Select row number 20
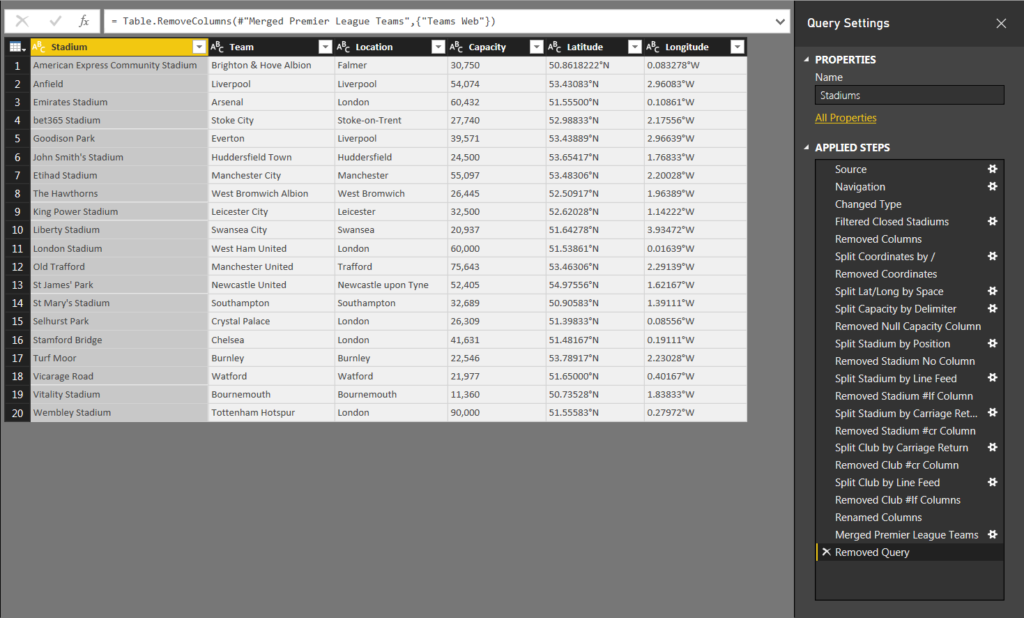1024x618 pixels. coord(18,413)
